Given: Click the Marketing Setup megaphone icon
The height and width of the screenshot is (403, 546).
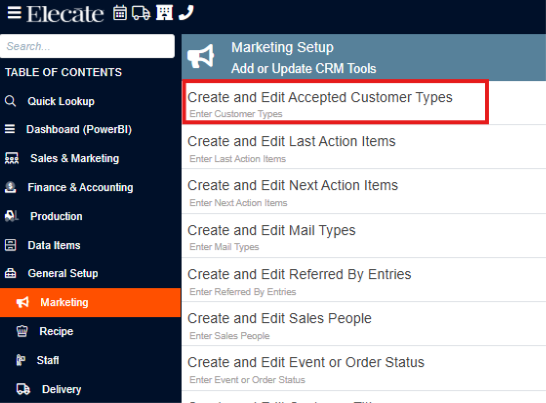Looking at the screenshot, I should tap(201, 56).
